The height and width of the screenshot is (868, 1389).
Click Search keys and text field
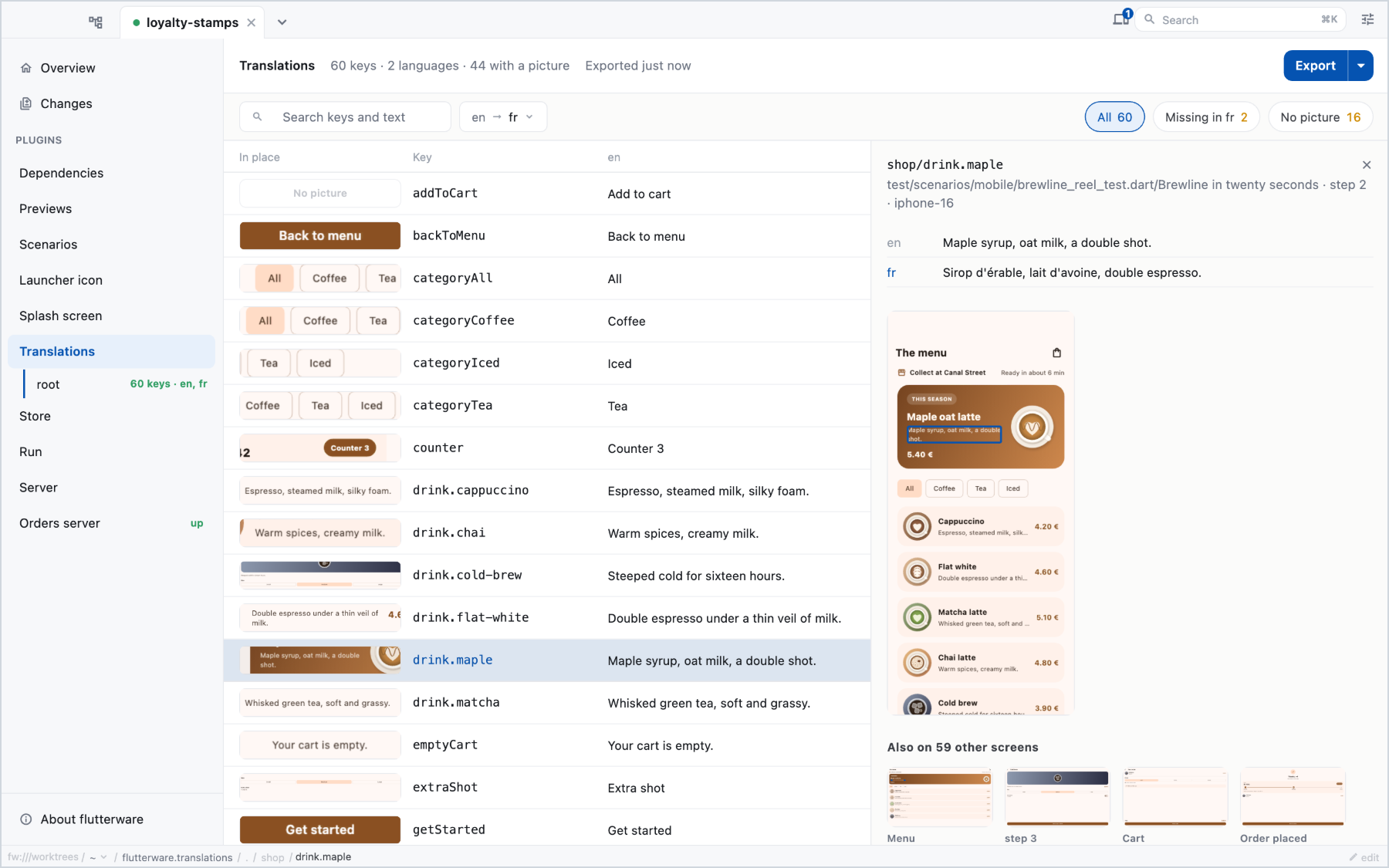click(x=345, y=117)
